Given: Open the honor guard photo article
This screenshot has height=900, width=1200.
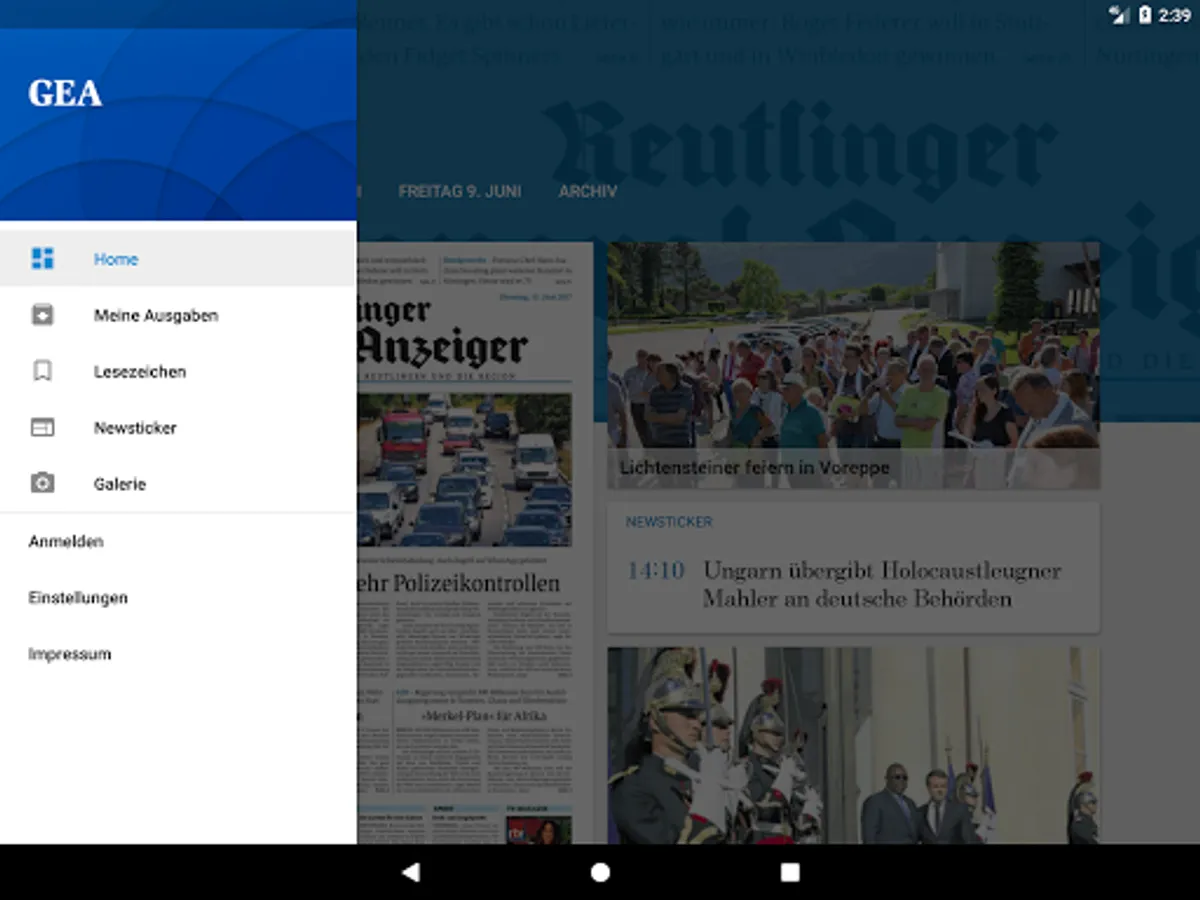Looking at the screenshot, I should pos(853,745).
